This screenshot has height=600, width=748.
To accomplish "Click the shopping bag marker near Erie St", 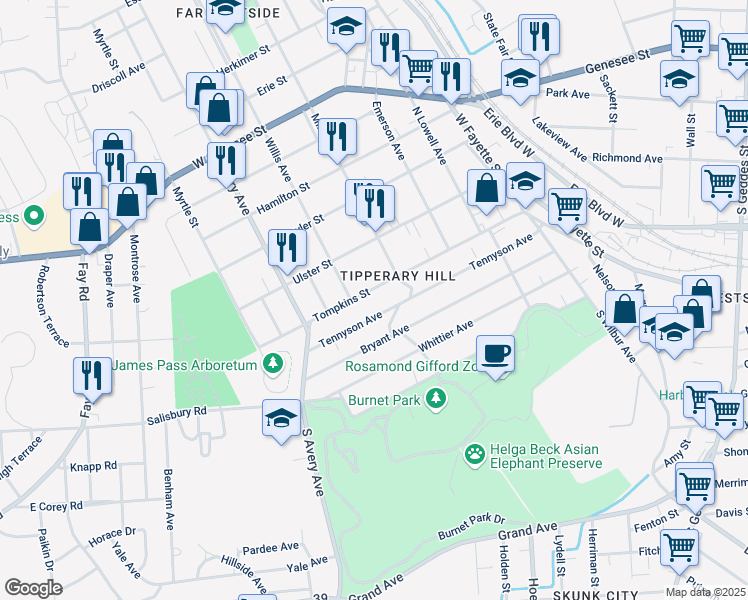I will click(x=218, y=109).
